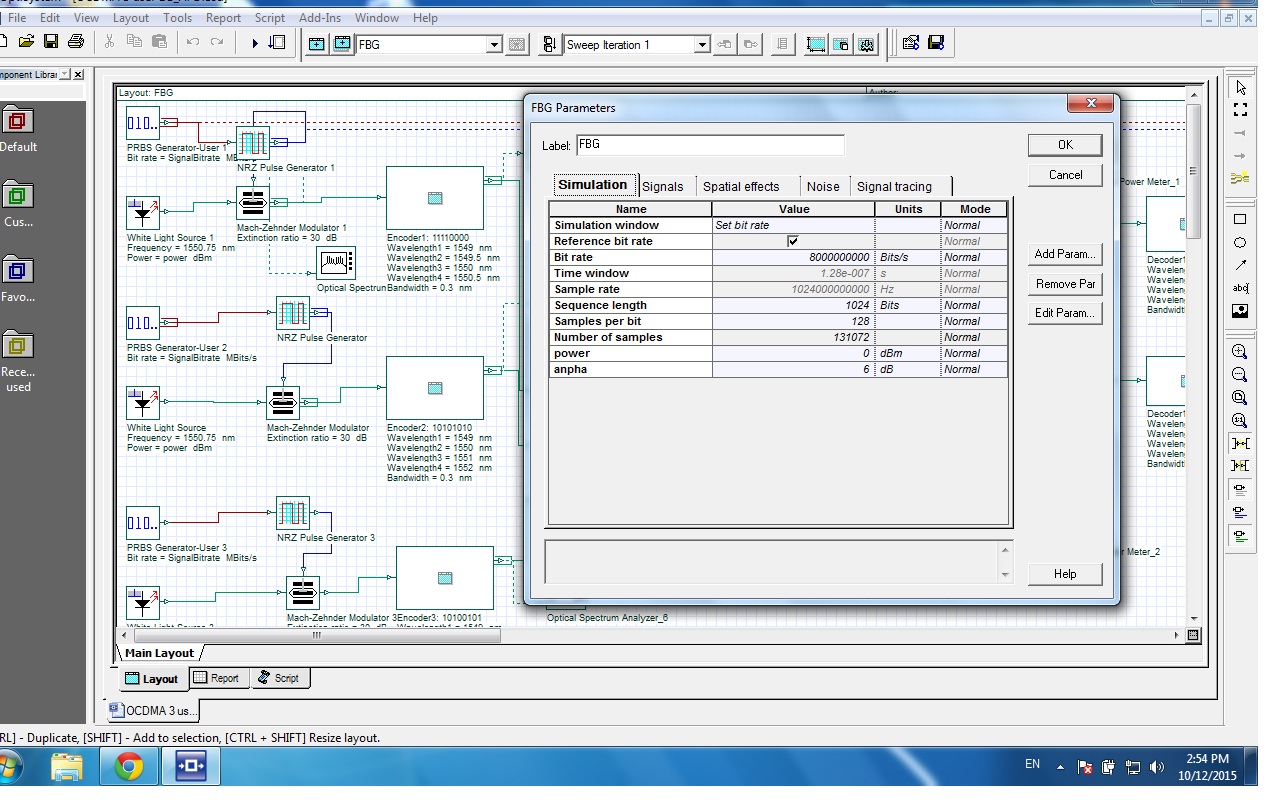Switch to the Signal tracing tab
The height and width of the screenshot is (800, 1280).
[x=894, y=186]
